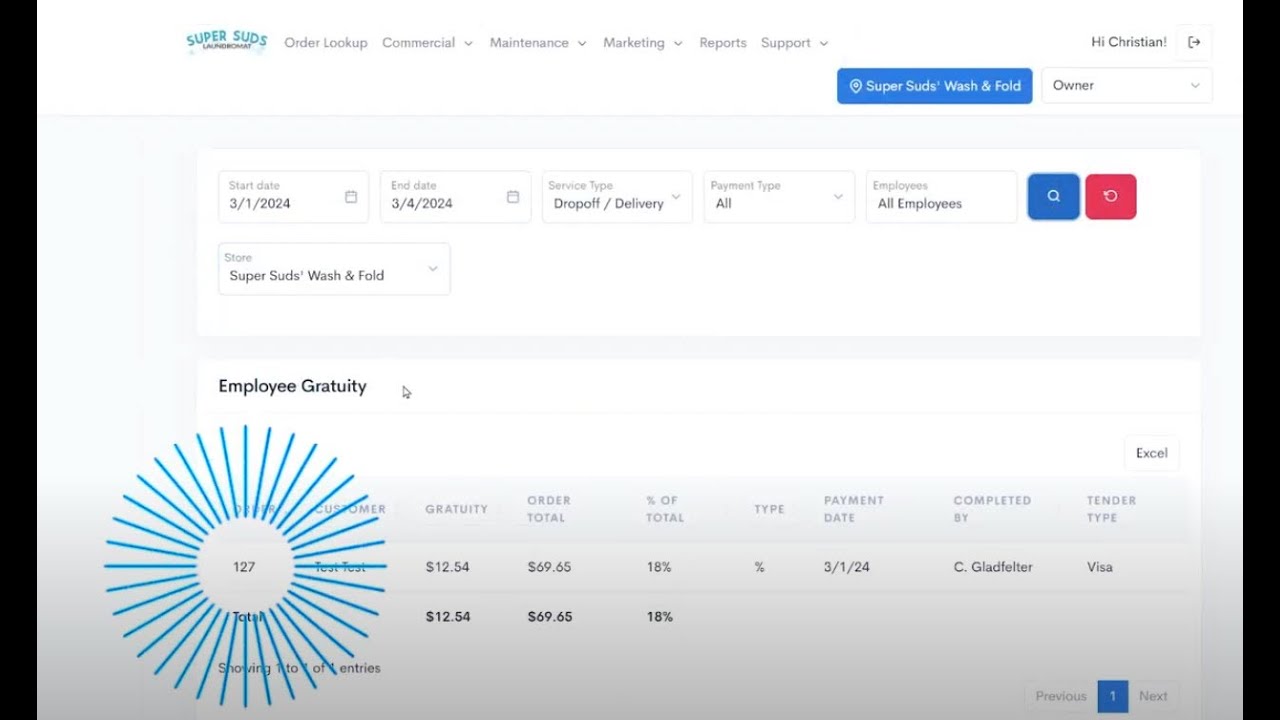The height and width of the screenshot is (720, 1280).
Task: Click the Next pagination button
Action: tap(1152, 696)
